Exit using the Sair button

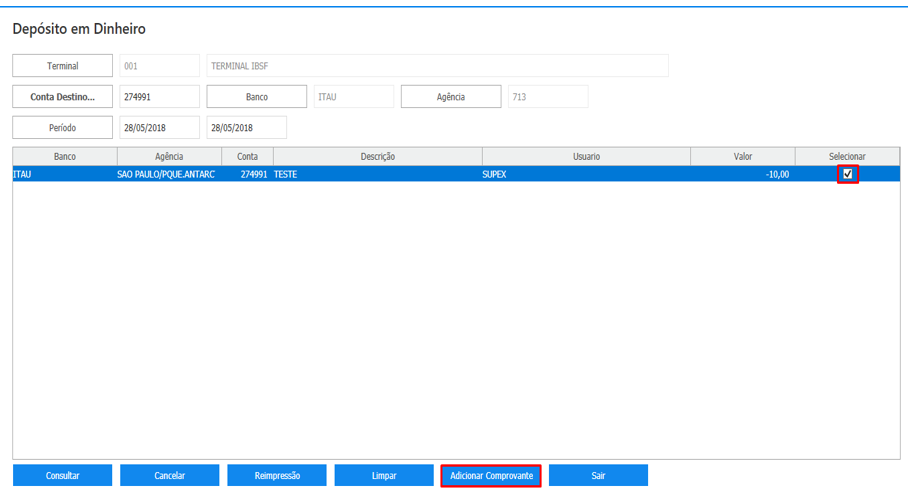(598, 475)
